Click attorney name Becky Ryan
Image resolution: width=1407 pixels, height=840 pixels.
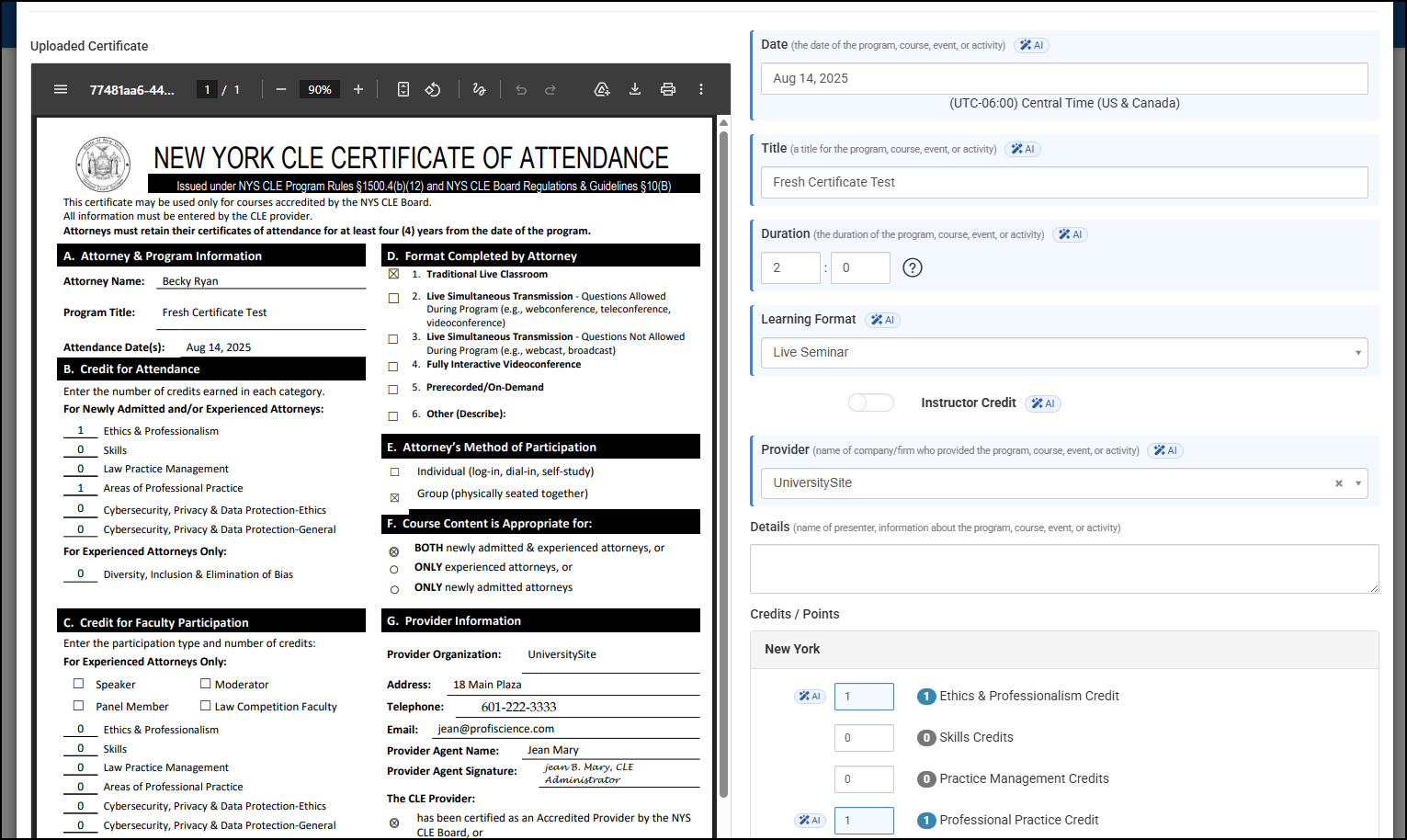coord(190,281)
